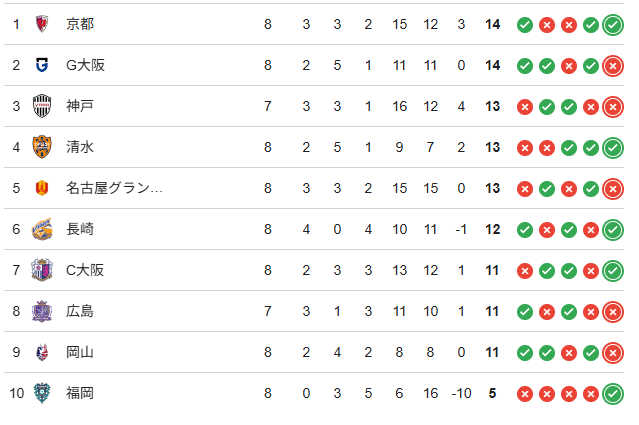639x425 pixels.
Task: Click the 長崎 club logo
Action: tap(42, 229)
